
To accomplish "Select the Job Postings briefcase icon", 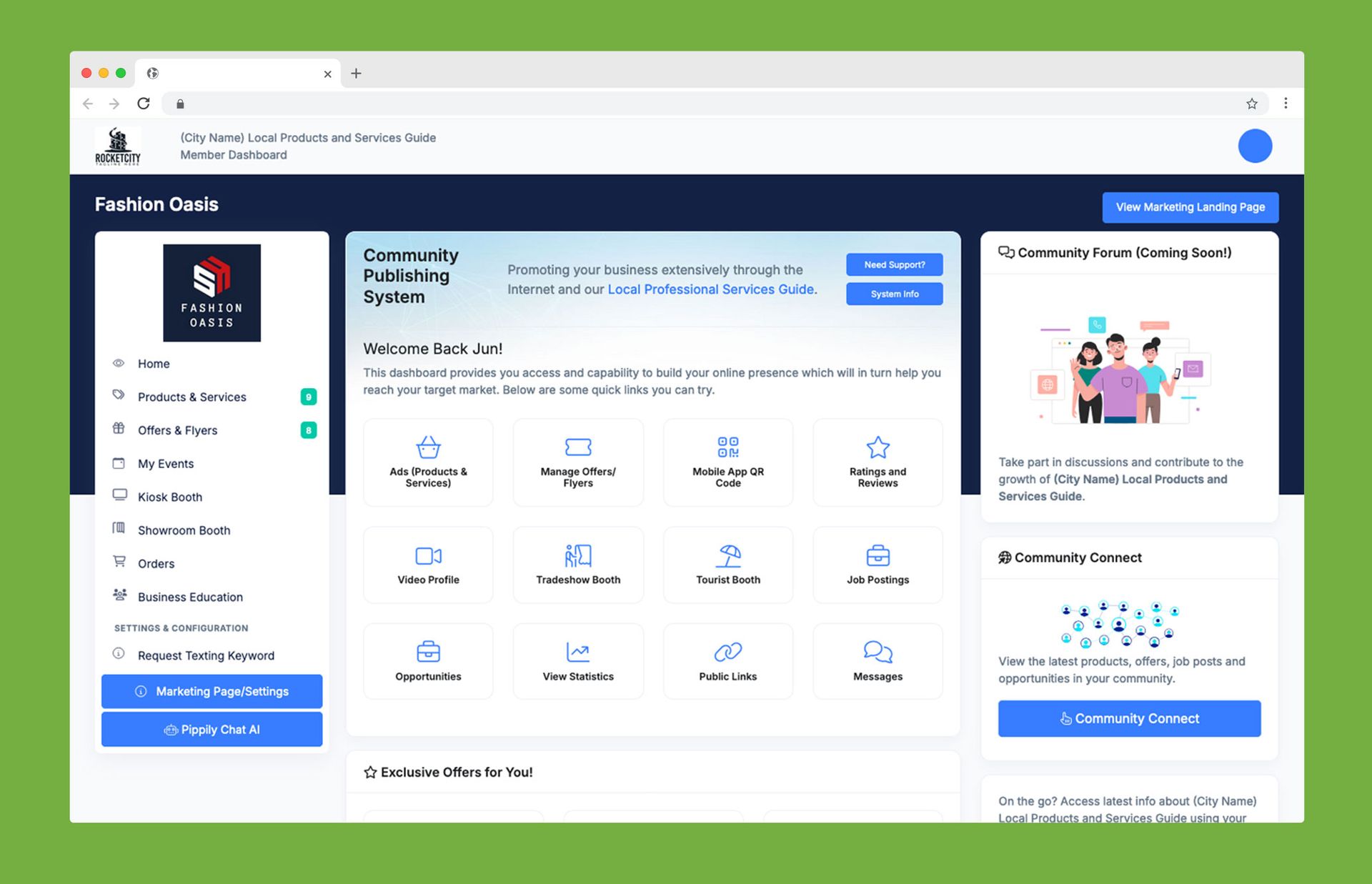I will pos(878,555).
